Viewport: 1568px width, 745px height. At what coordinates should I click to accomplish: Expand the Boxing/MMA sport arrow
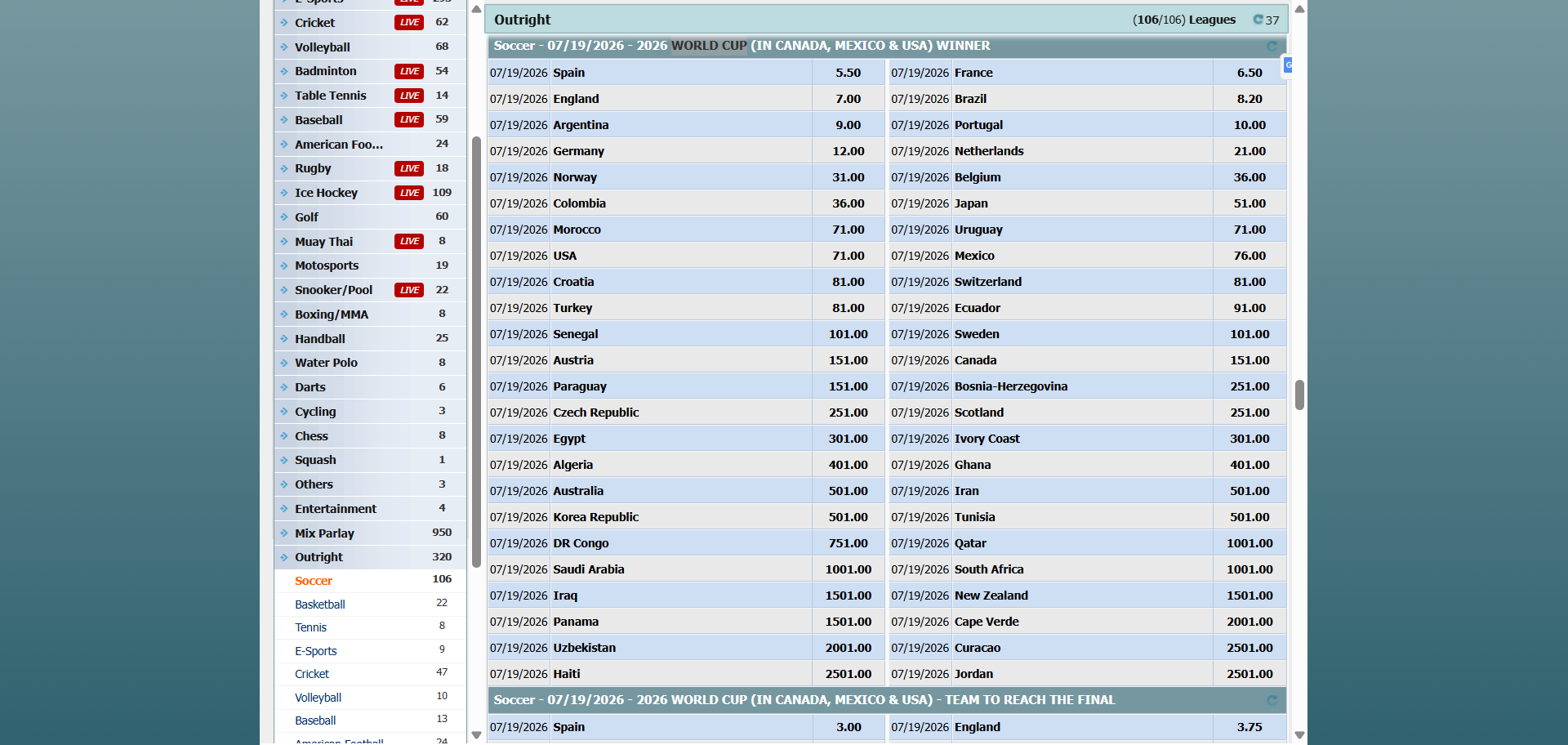284,315
